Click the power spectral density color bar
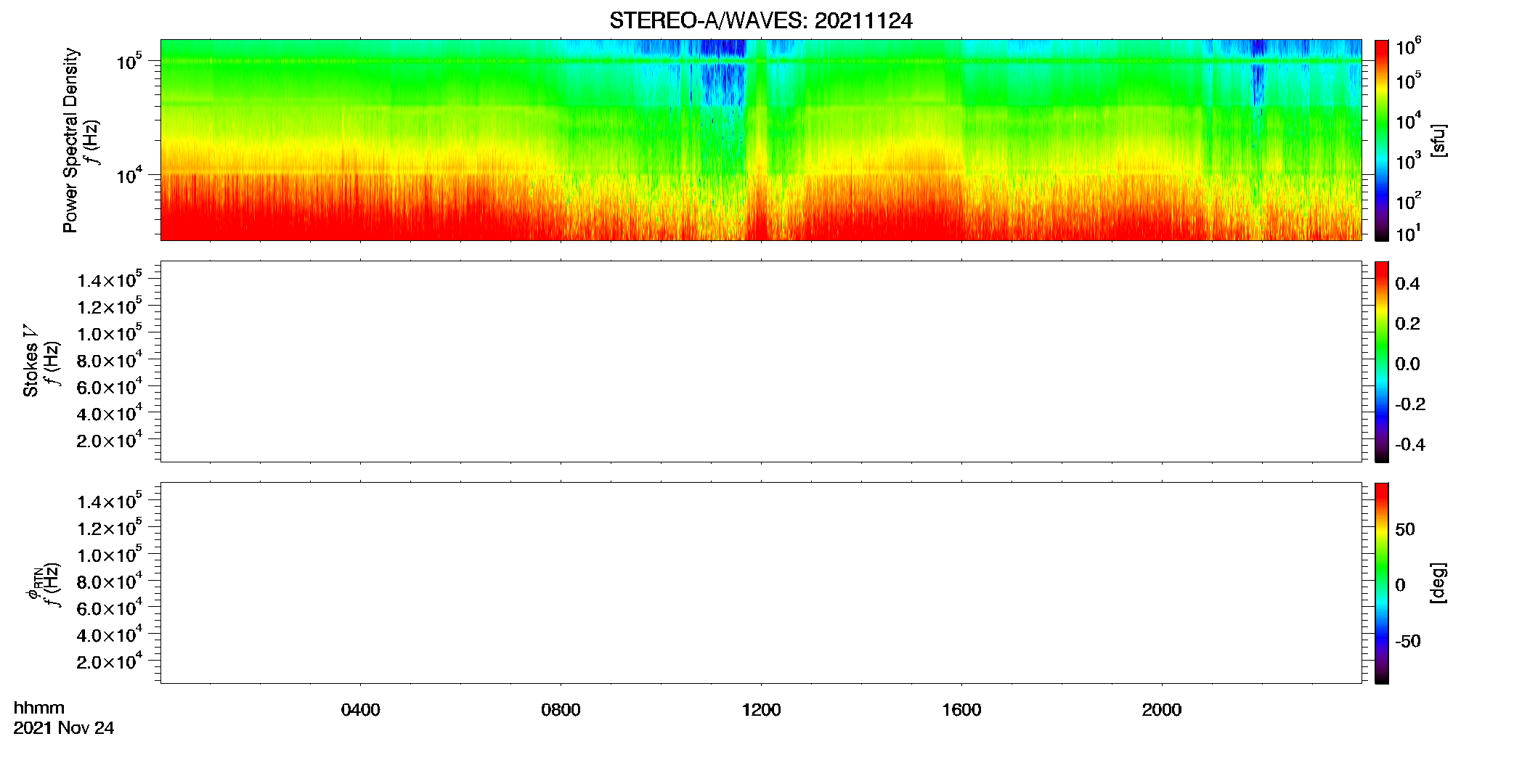This screenshot has height=784, width=1522. coord(1381,140)
